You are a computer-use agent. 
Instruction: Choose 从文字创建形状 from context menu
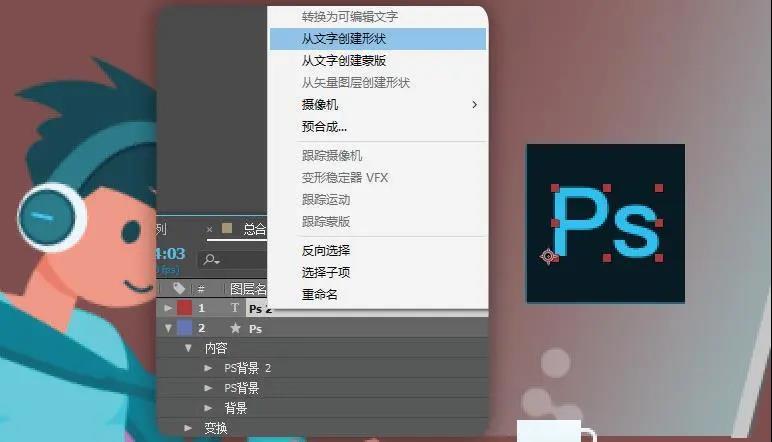pos(378,39)
